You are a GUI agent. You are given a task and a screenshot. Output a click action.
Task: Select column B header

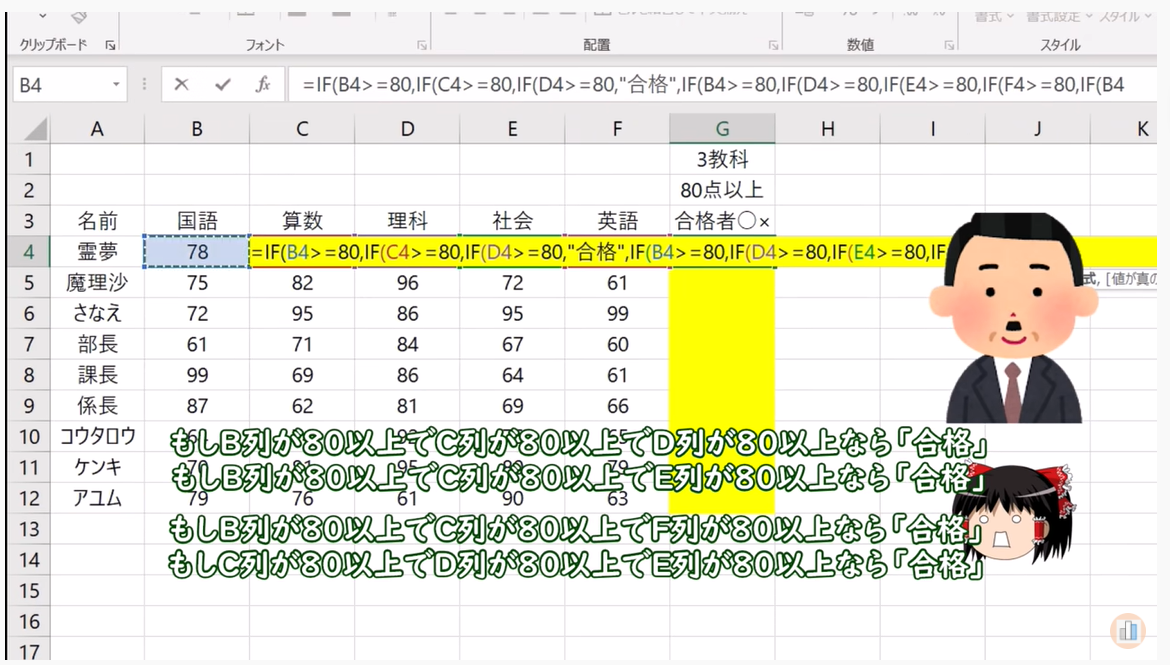[197, 128]
